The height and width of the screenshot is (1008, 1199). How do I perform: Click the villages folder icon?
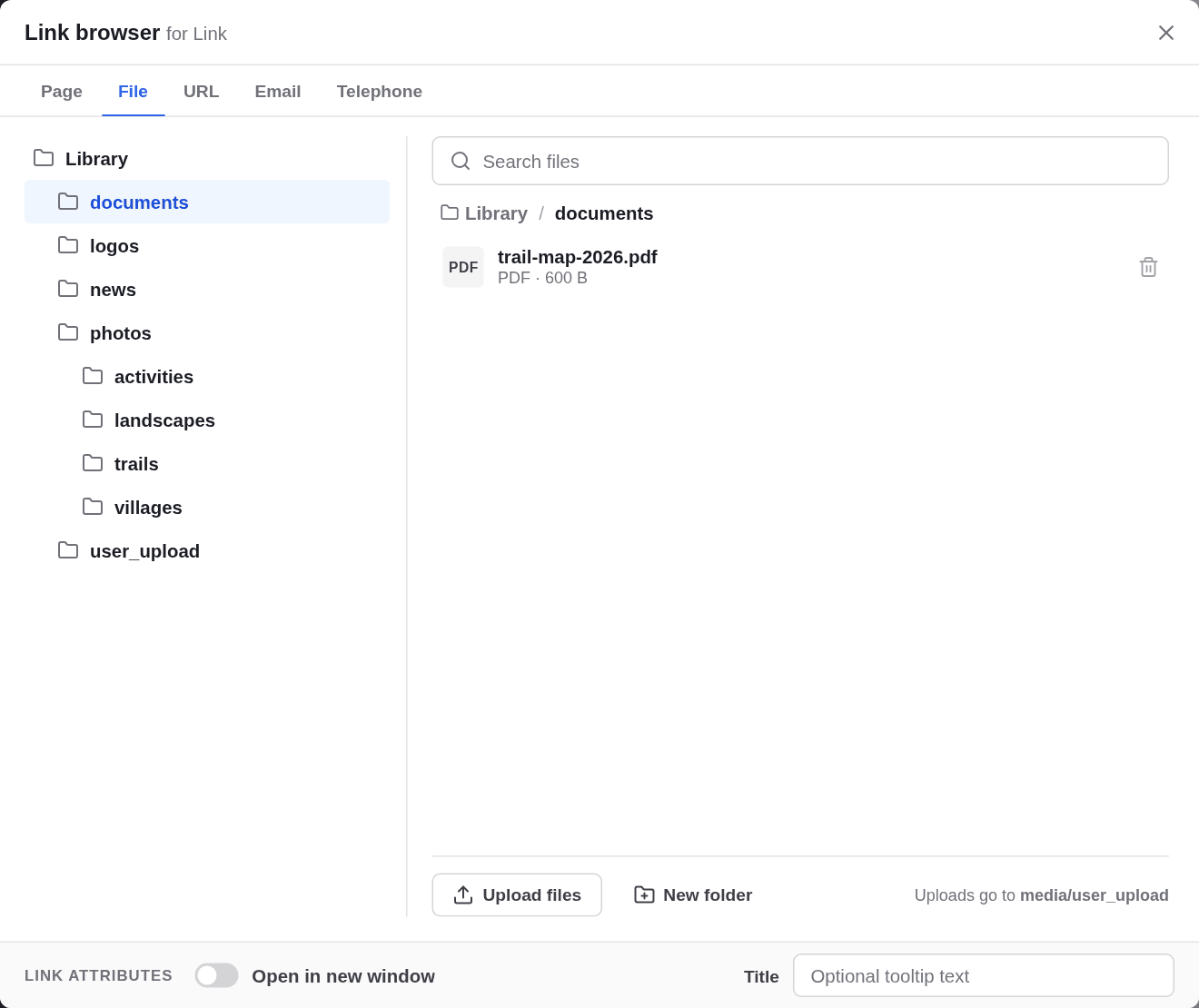click(93, 507)
